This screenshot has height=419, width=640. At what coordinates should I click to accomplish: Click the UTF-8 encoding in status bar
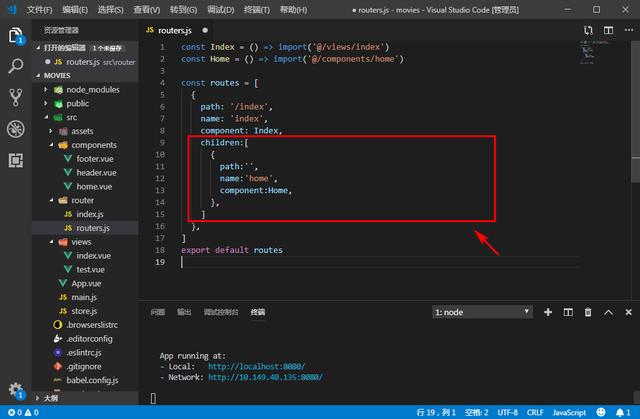point(507,412)
